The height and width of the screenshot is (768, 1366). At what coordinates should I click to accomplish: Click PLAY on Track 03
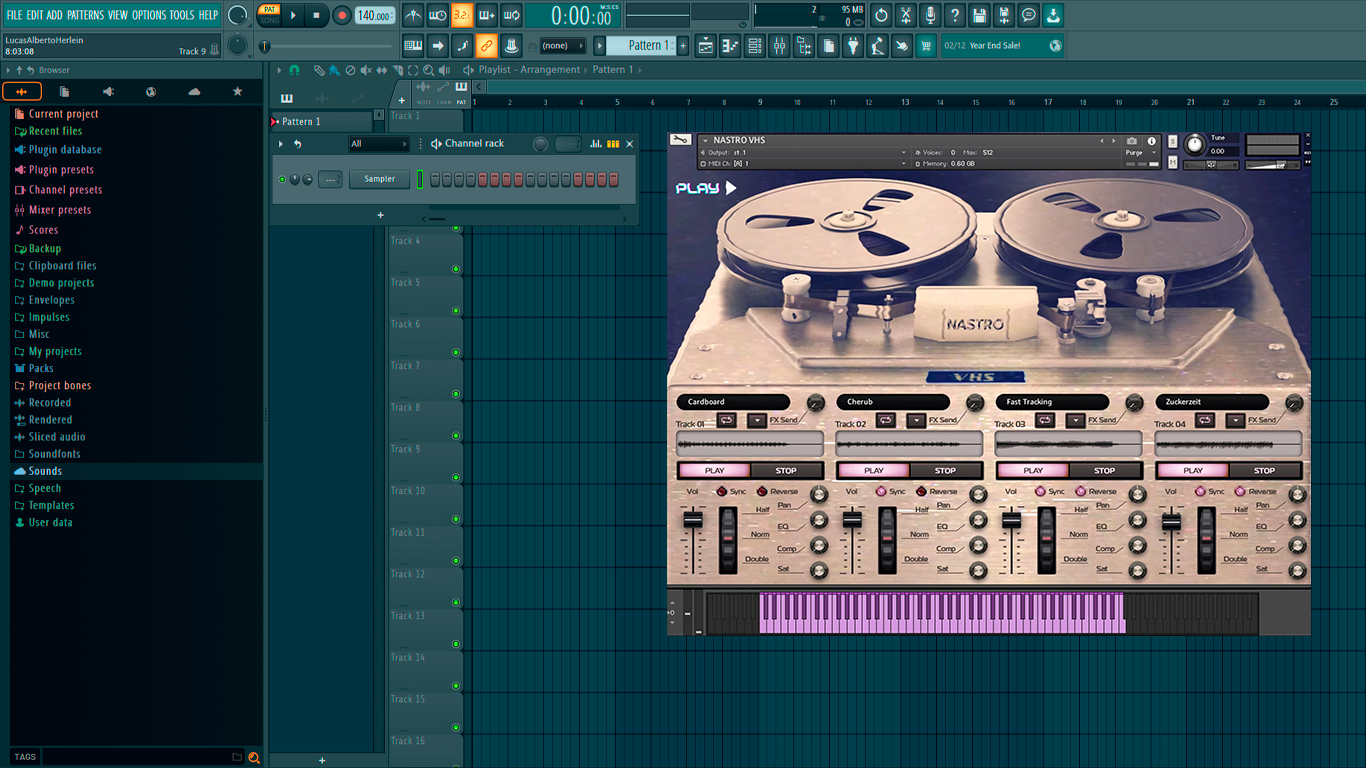1033,470
